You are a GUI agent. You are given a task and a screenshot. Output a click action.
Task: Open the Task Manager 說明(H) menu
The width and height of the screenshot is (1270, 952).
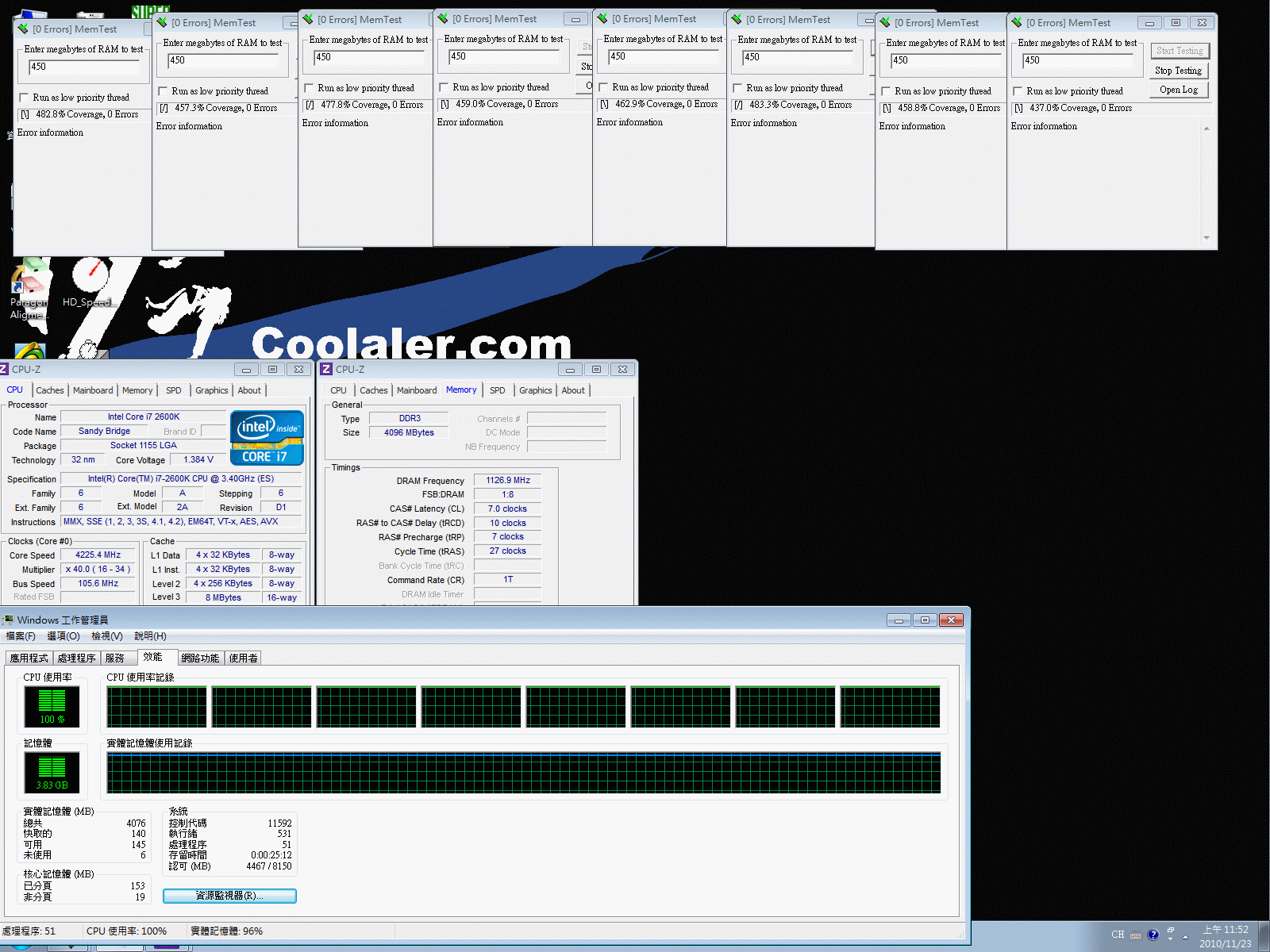(151, 636)
